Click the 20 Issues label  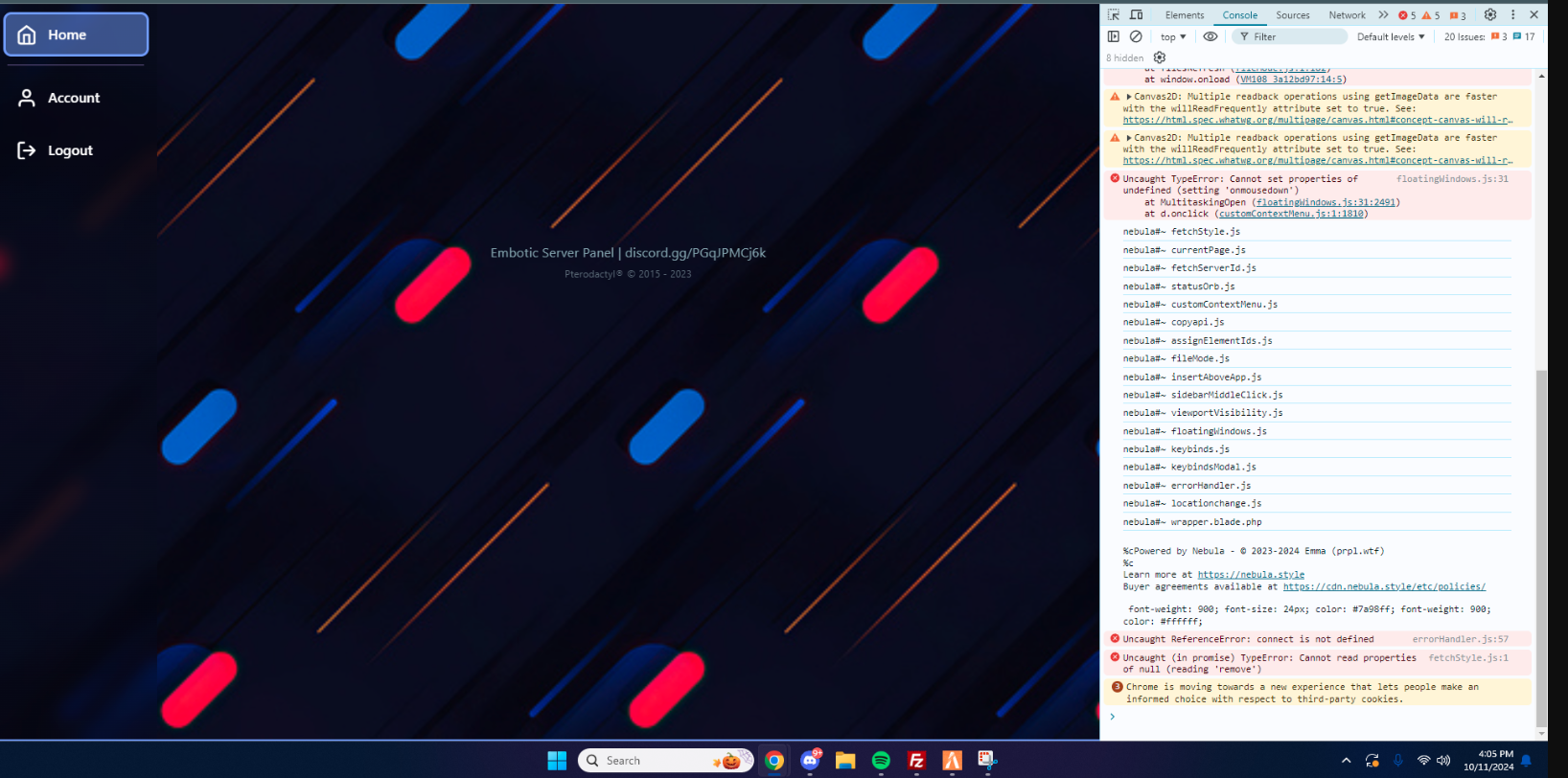coord(1464,36)
